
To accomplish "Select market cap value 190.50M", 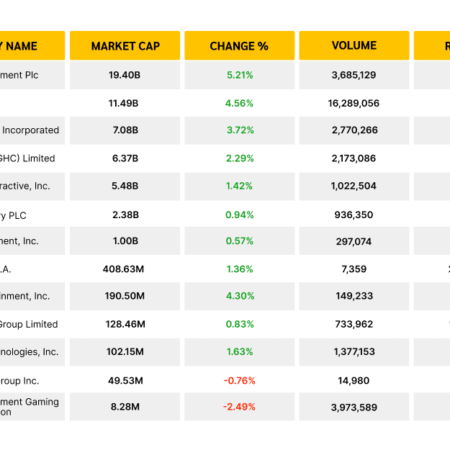I will [125, 296].
